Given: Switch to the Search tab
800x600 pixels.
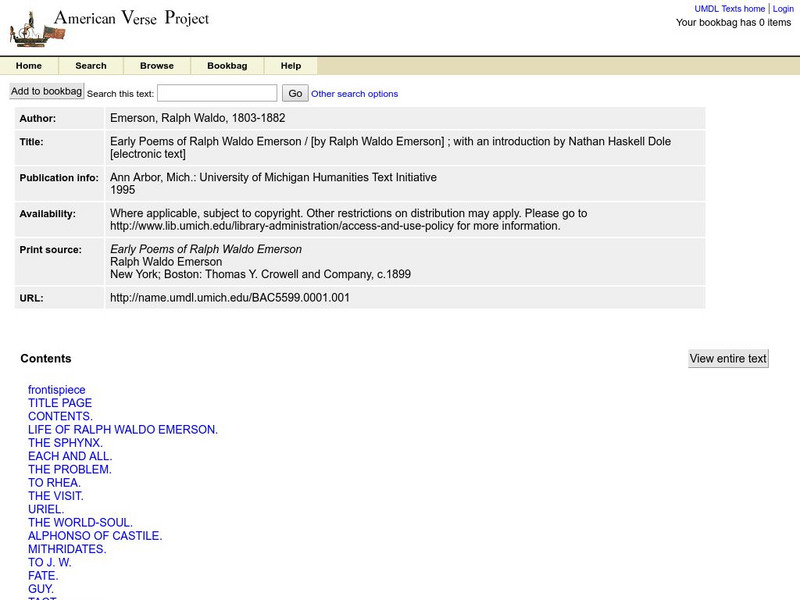Looking at the screenshot, I should [91, 65].
